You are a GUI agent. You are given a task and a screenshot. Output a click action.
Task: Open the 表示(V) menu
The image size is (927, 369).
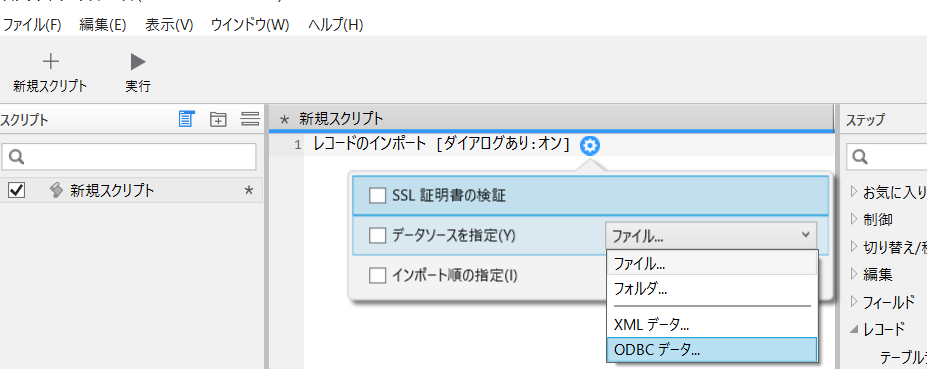[x=169, y=25]
